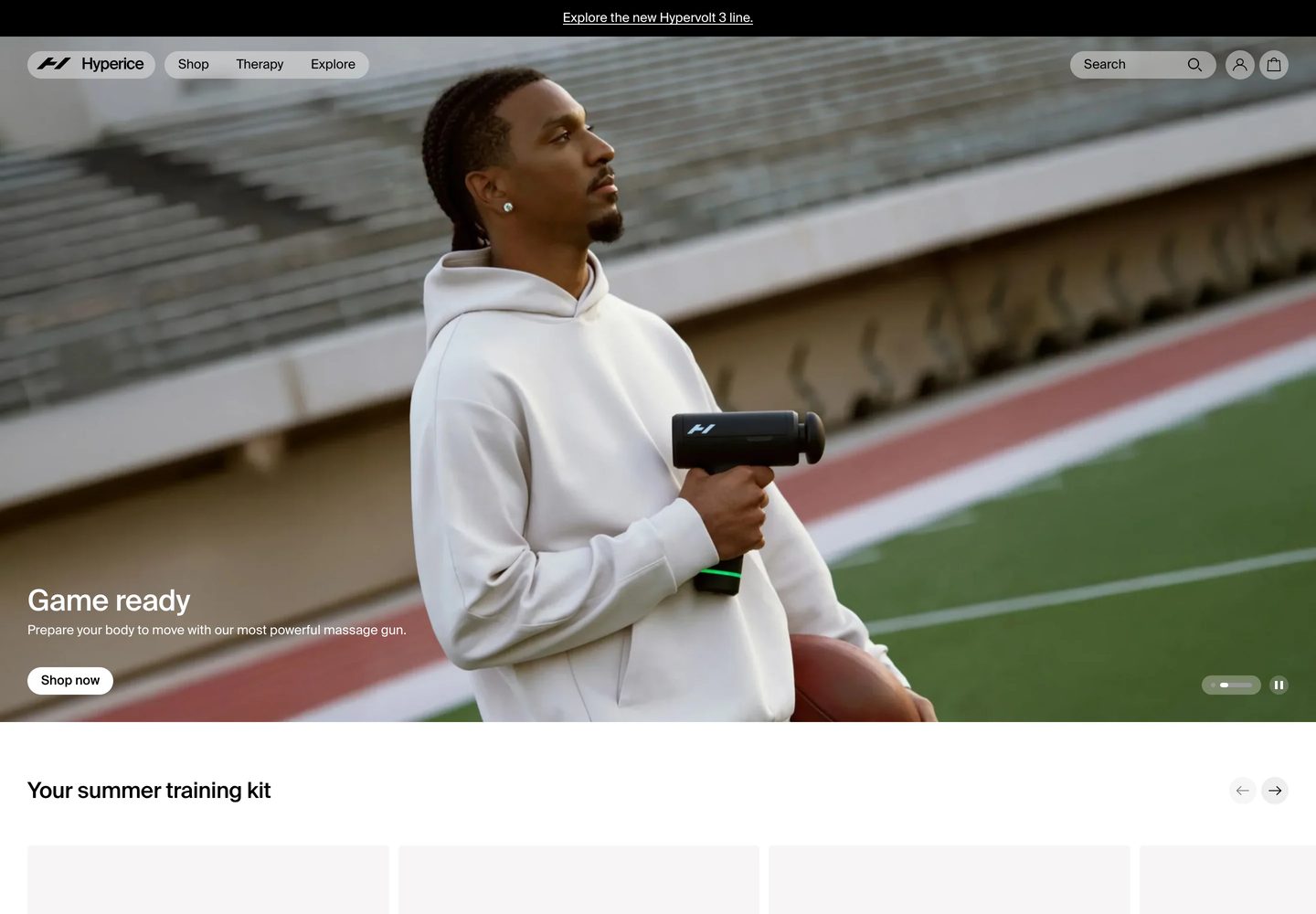Click "Prepare your body to move" tagline
Screen dimensions: 1316x914
pos(217,630)
